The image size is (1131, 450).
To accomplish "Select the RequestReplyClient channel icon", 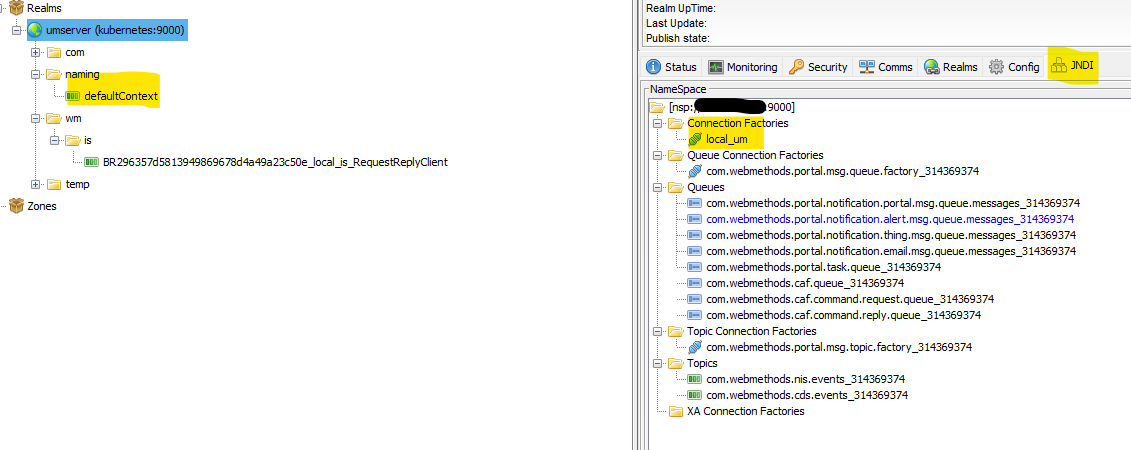I will (x=92, y=162).
